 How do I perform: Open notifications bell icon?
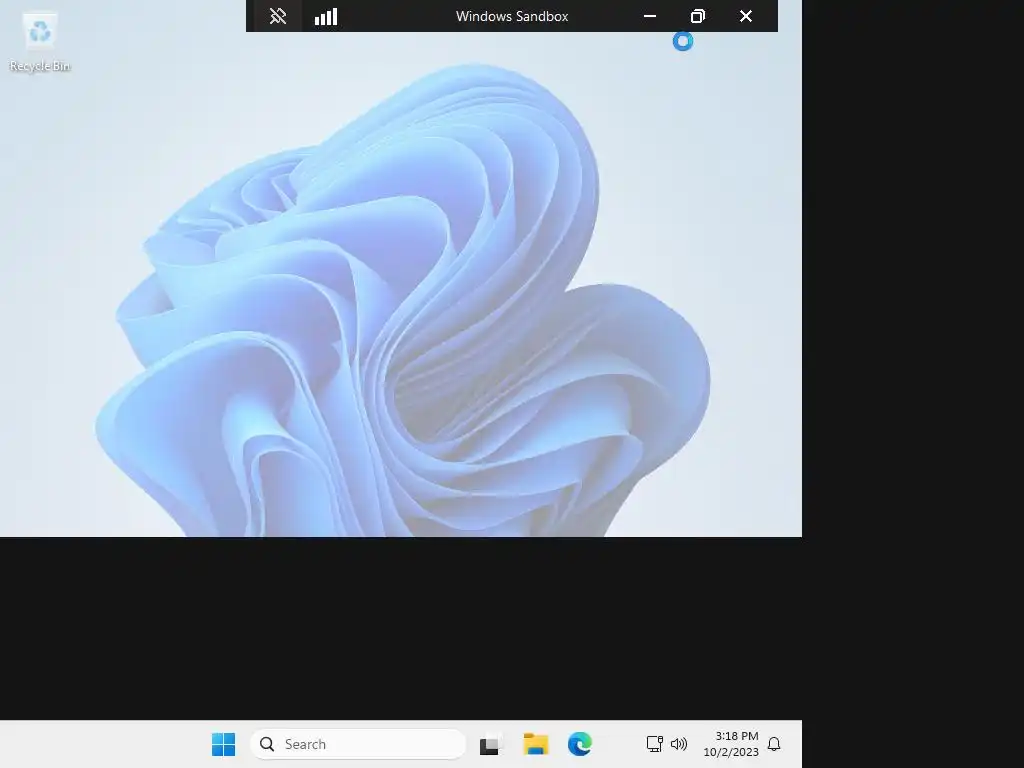click(774, 744)
